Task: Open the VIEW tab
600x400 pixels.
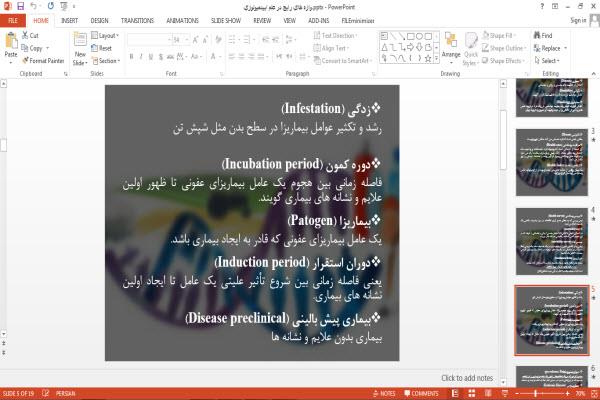Action: 289,21
